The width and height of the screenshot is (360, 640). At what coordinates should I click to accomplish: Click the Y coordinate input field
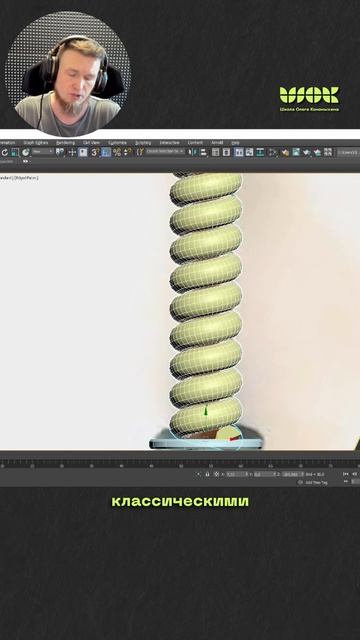coord(265,474)
